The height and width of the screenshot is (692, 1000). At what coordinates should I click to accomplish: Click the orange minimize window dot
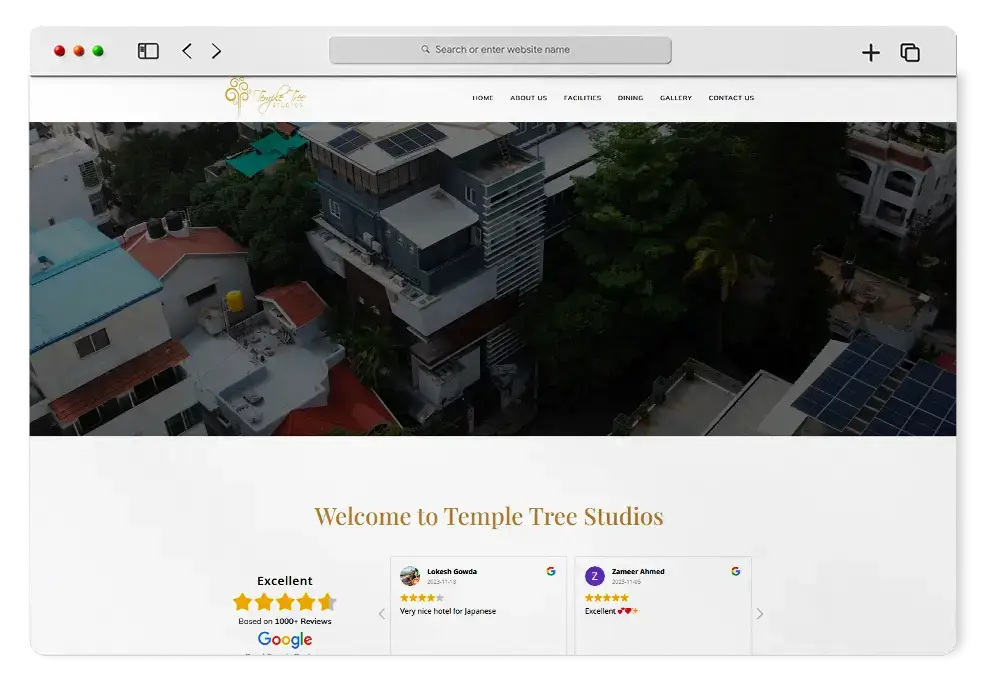[79, 51]
